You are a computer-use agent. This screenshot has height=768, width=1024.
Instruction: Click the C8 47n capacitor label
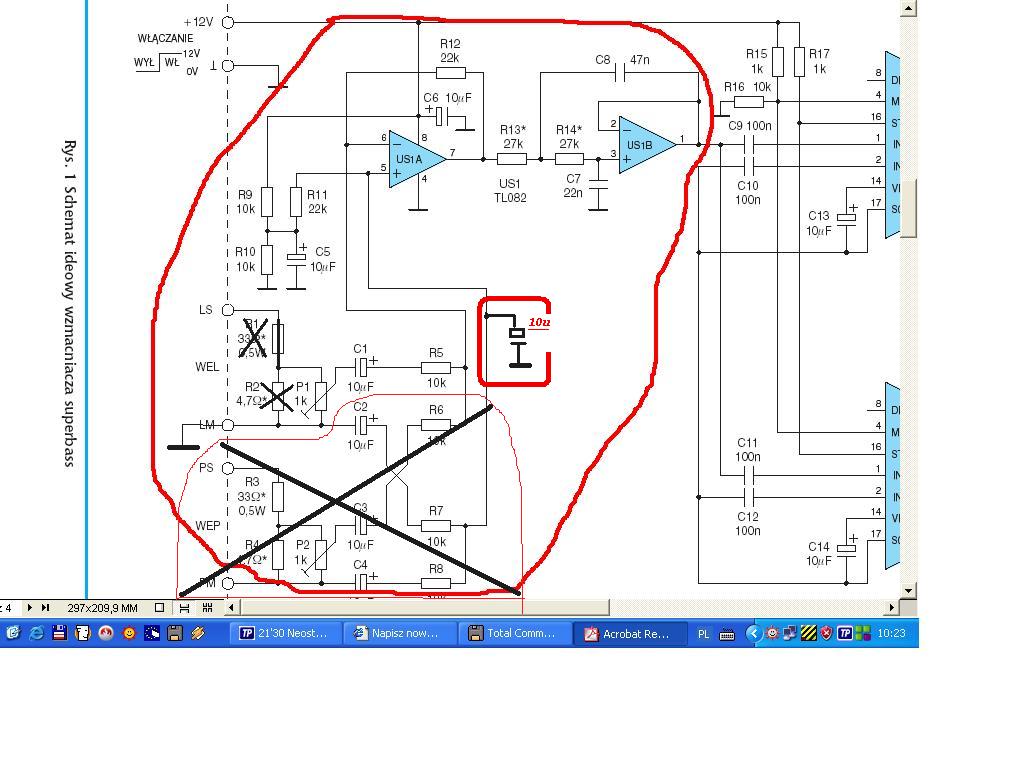622,60
